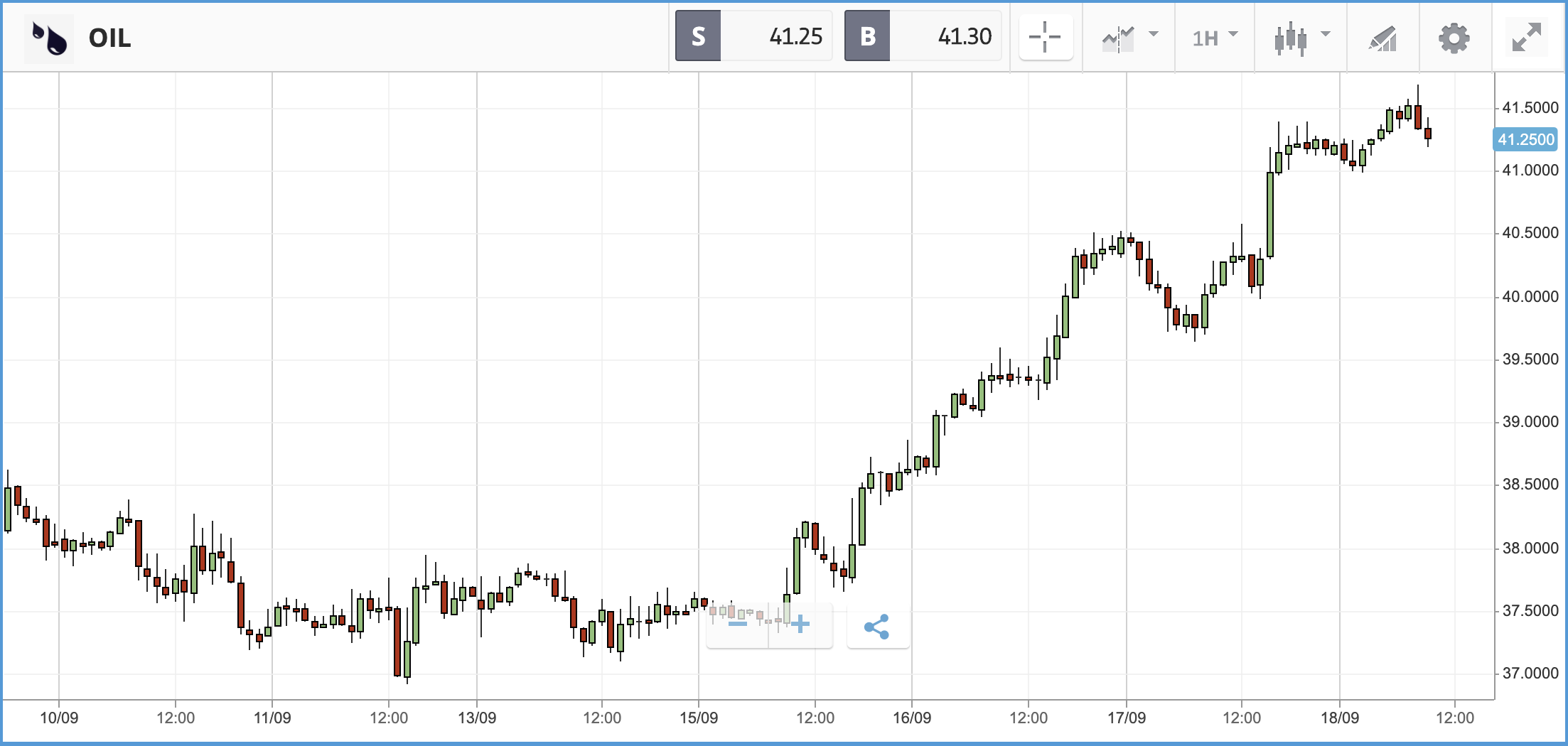Toggle the crosshair cursor tool
This screenshot has width=1568, height=746.
1046,37
